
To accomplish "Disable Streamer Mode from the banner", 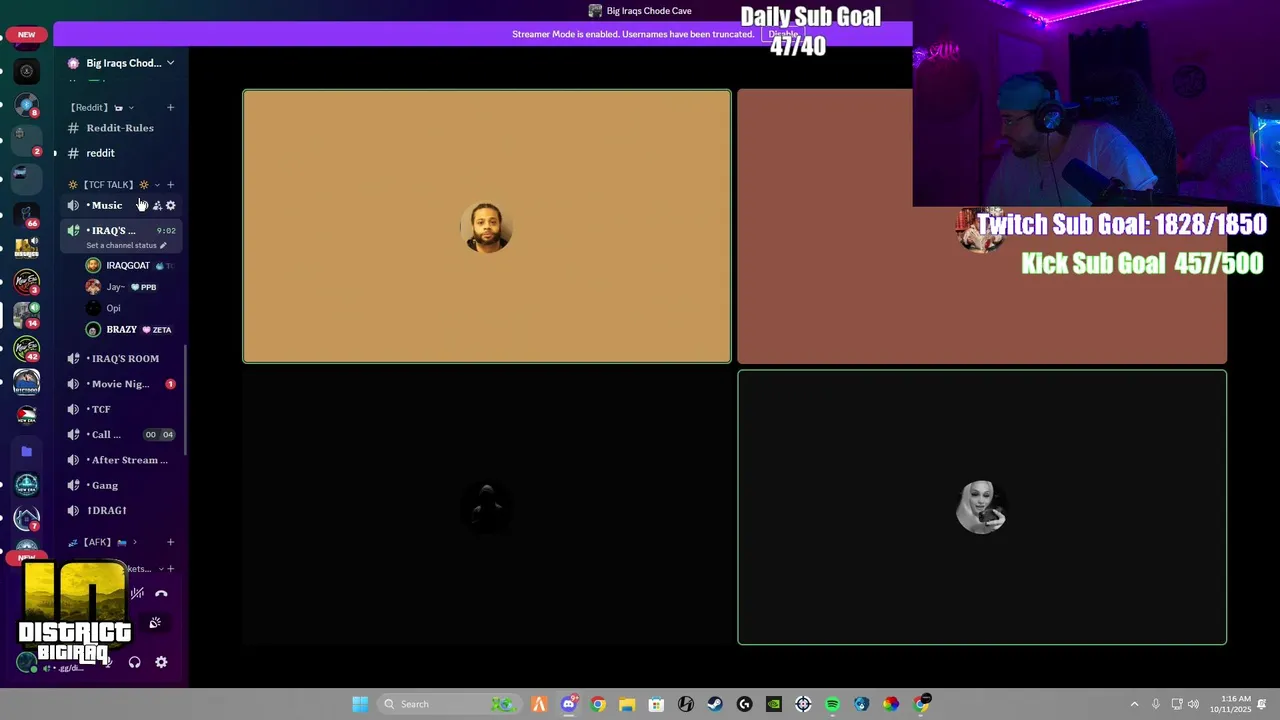I will [x=783, y=34].
